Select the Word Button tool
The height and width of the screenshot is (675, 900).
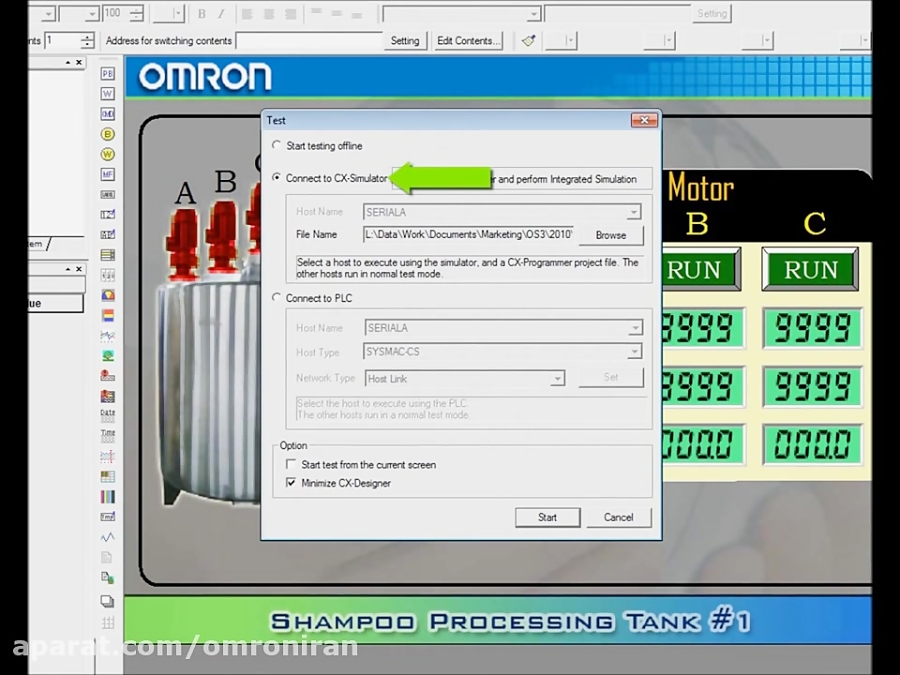click(107, 93)
